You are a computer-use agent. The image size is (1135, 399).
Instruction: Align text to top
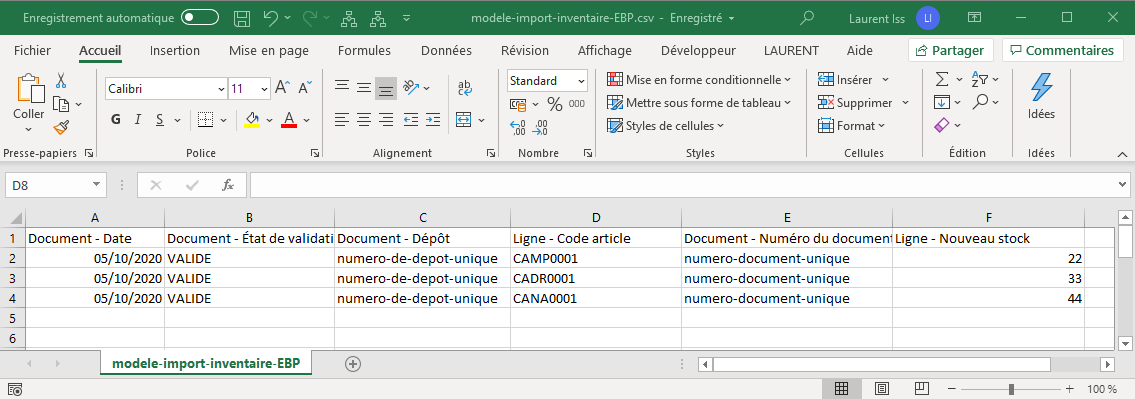click(x=342, y=88)
